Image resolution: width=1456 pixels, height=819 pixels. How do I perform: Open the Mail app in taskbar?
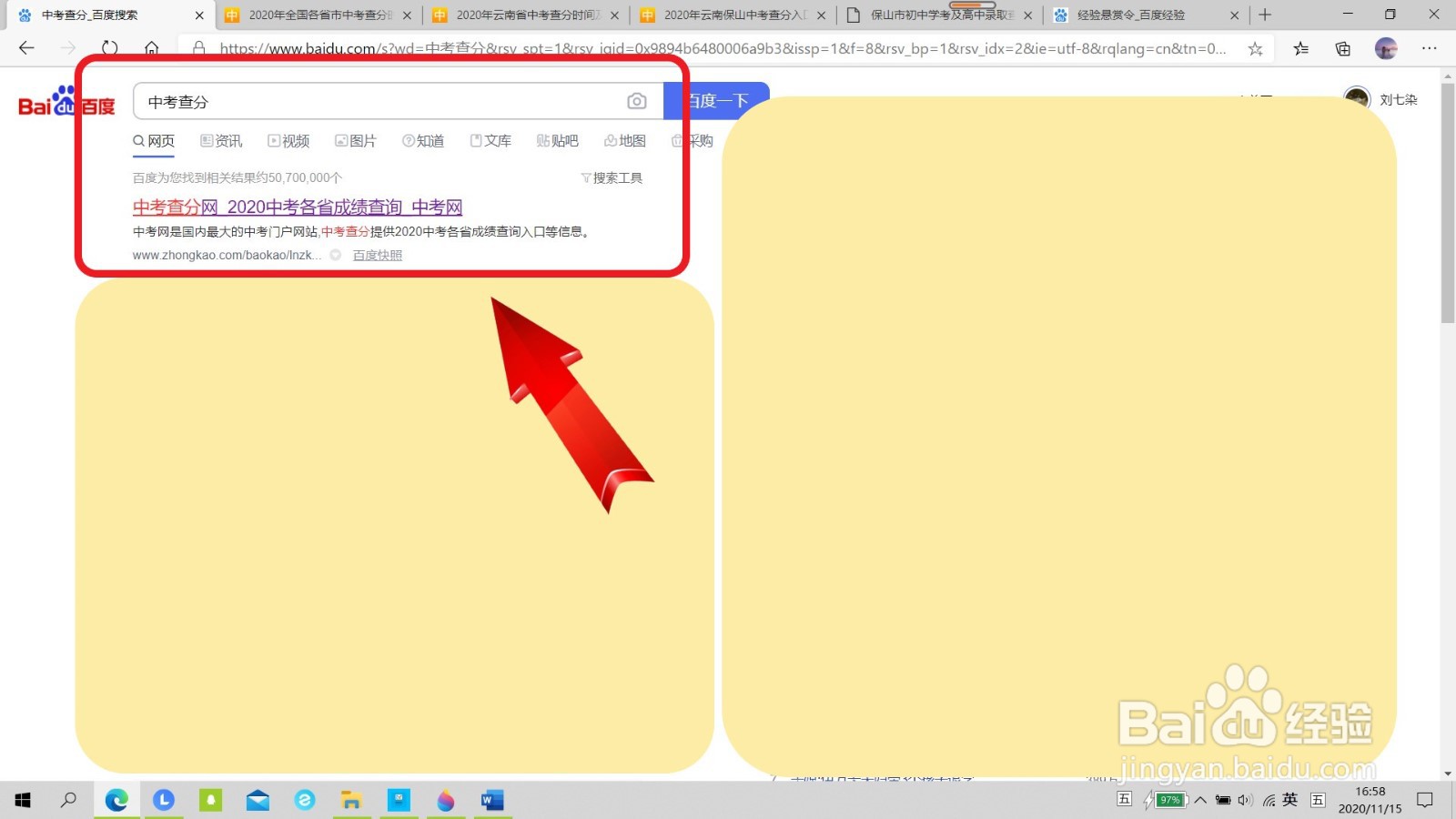[x=258, y=800]
